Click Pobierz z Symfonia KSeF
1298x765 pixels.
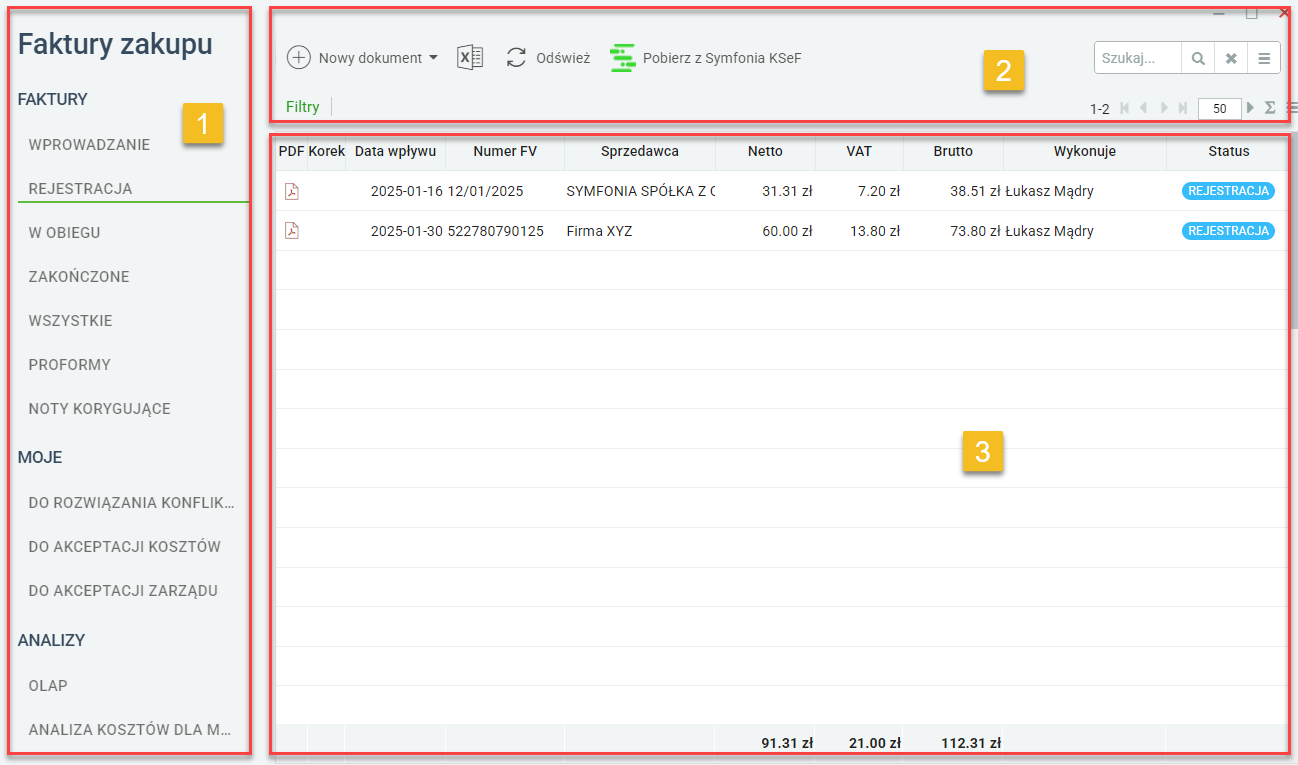(x=706, y=58)
